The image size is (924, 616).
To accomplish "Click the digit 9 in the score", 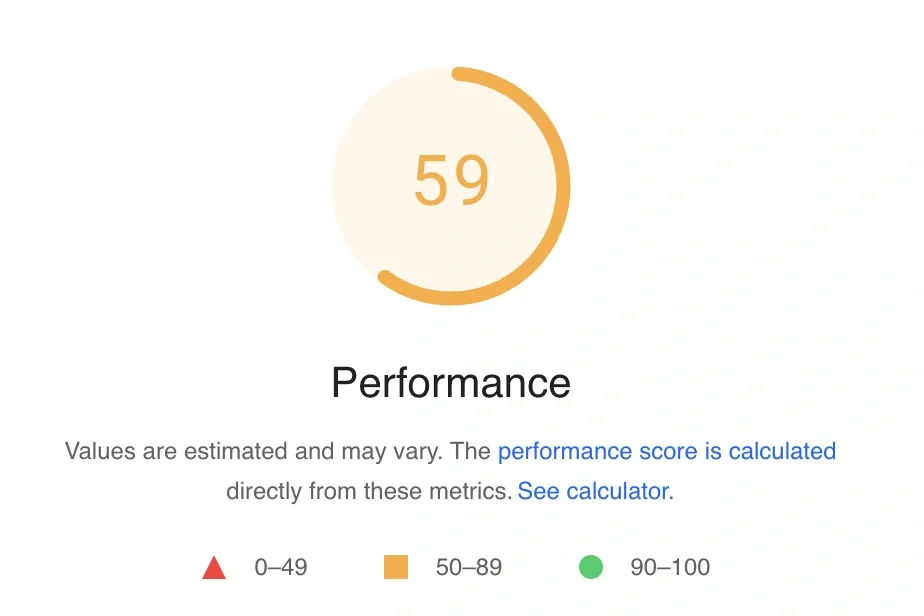I will pos(472,180).
